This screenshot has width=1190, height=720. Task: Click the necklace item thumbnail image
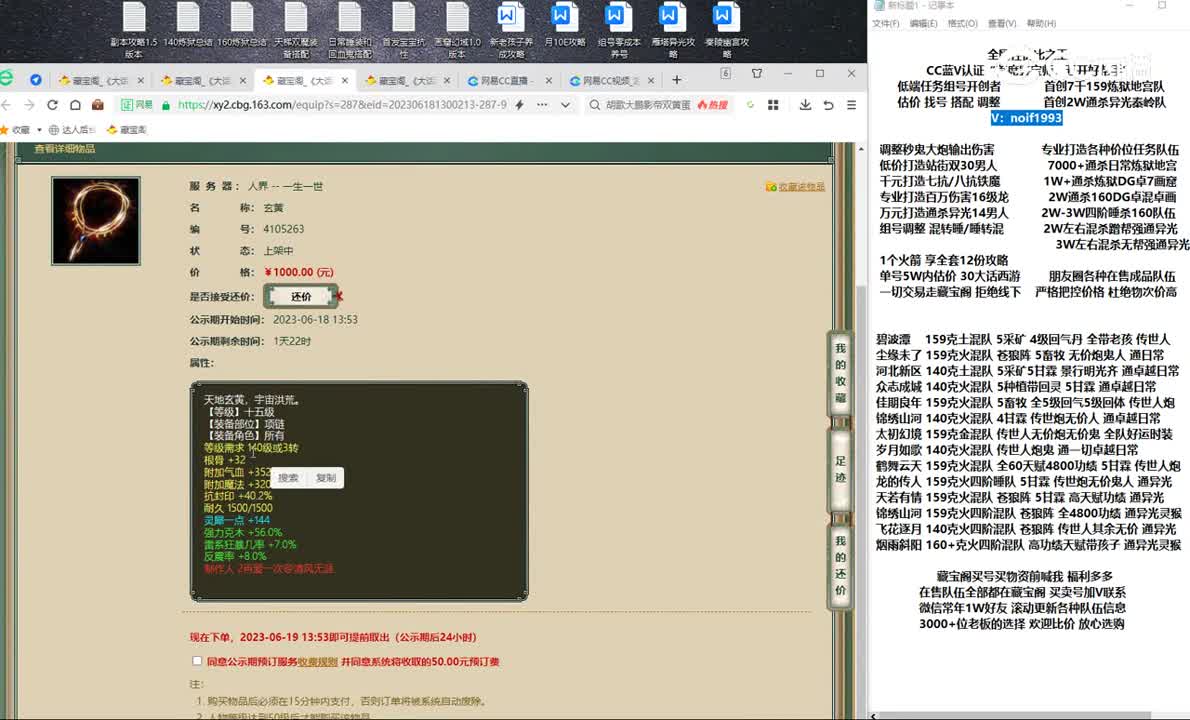96,221
